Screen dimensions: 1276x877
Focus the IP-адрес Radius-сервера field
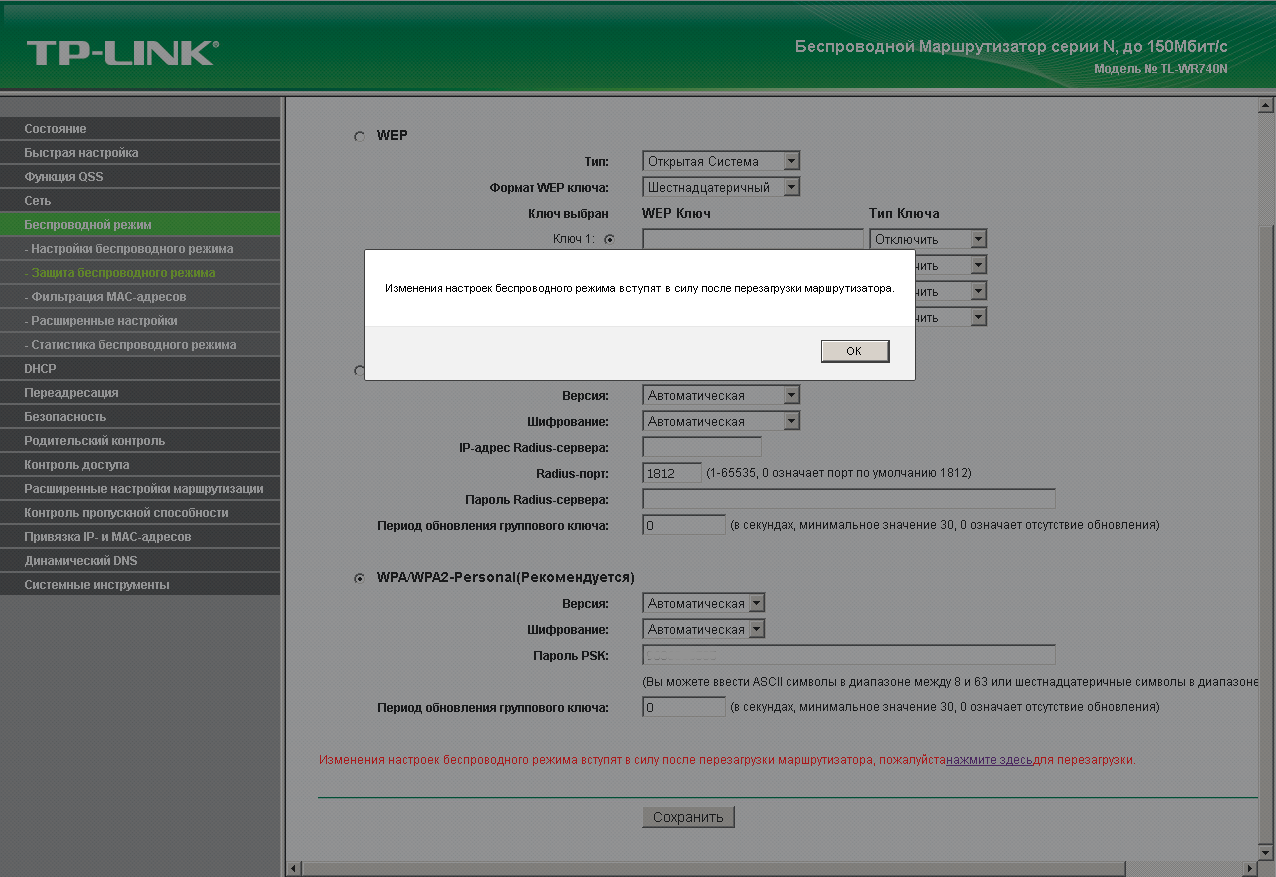tap(702, 447)
